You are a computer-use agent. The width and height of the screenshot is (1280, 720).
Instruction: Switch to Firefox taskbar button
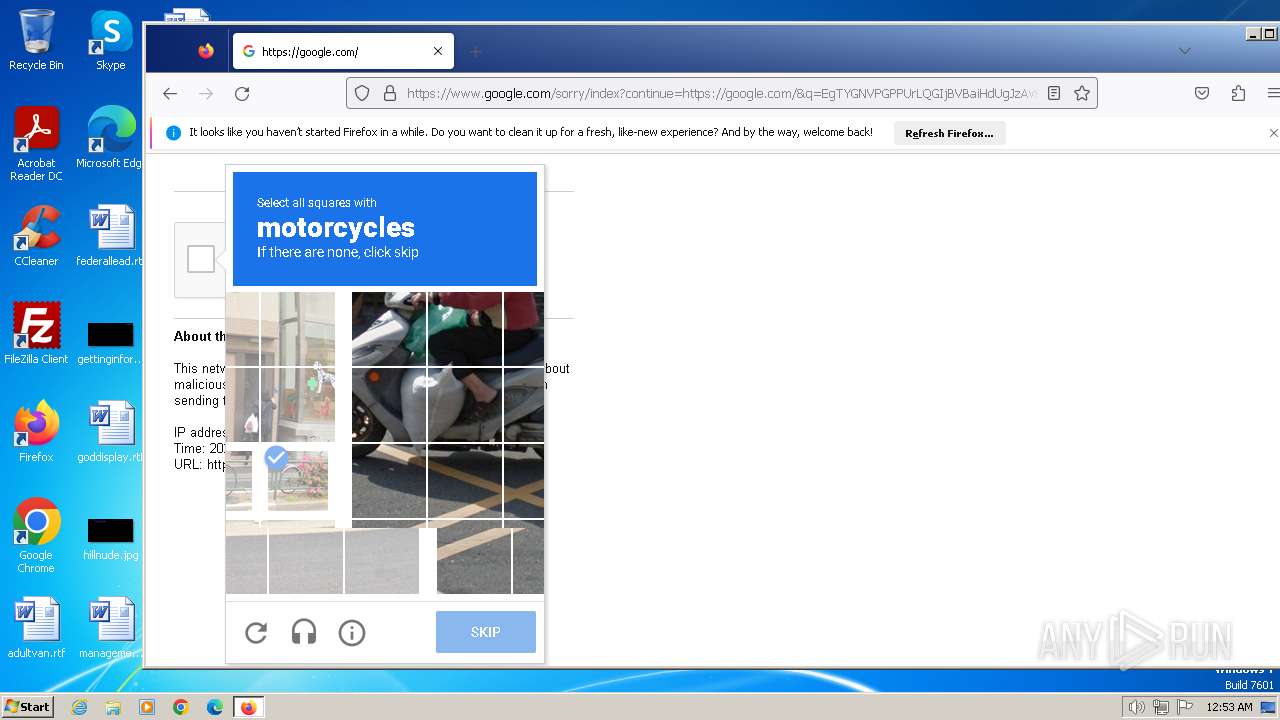(248, 707)
